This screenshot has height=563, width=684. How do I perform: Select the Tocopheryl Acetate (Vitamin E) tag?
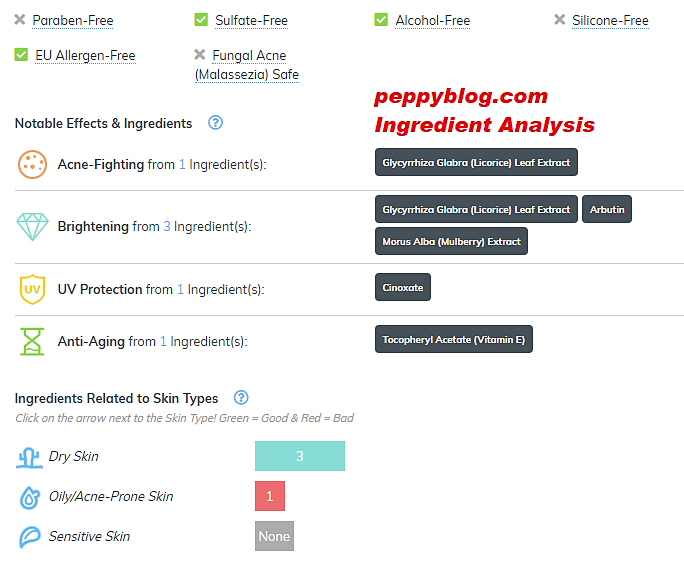454,340
